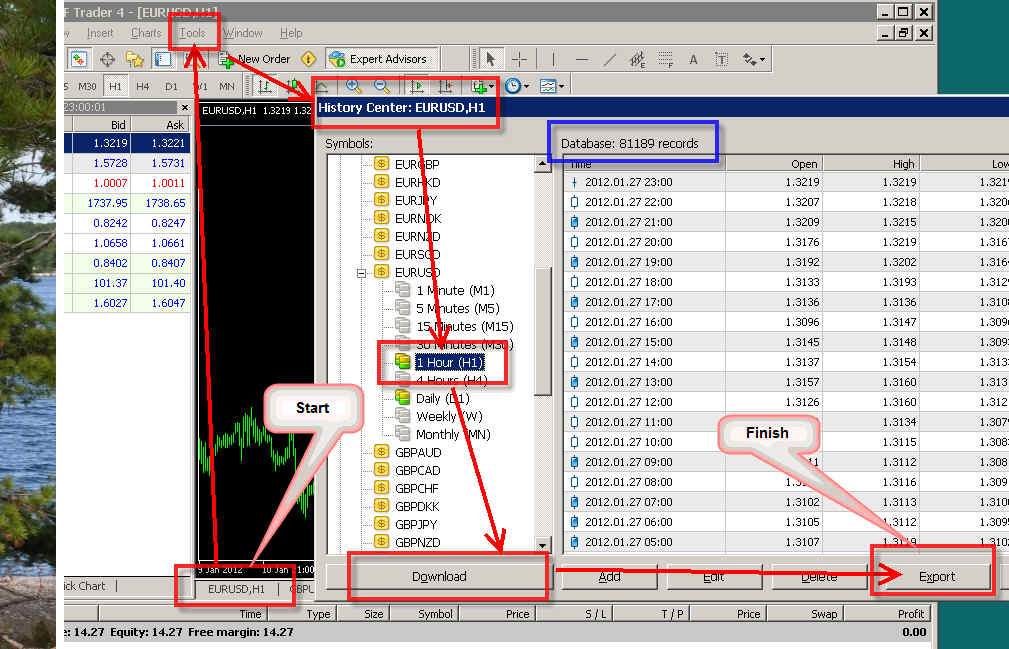Click the zoom in magnifier icon
Viewport: 1009px width, 649px height.
354,87
